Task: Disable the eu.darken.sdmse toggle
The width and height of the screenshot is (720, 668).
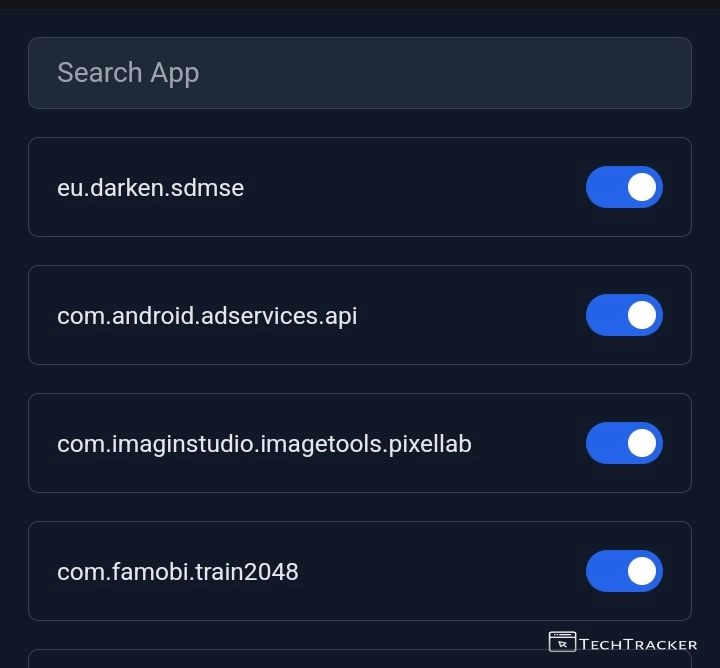Action: click(624, 187)
